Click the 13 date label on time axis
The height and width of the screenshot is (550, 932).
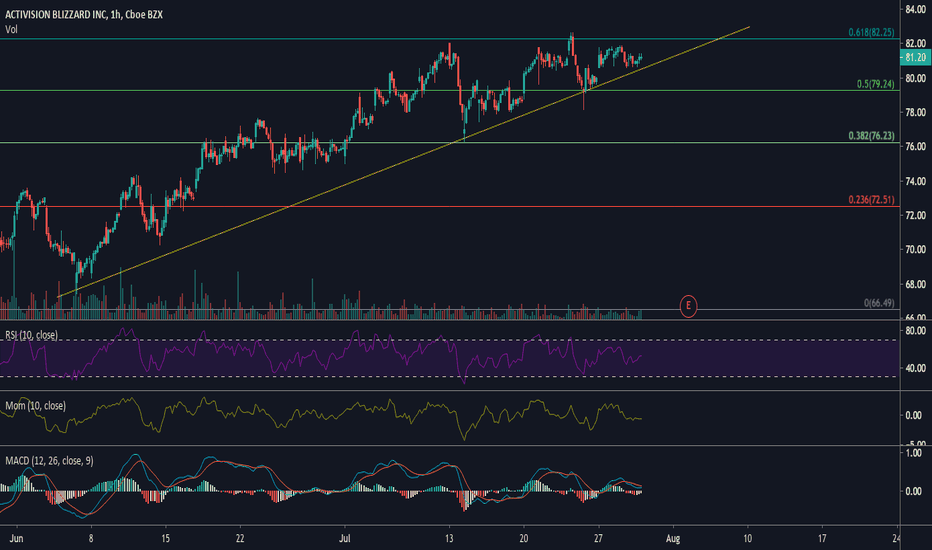tap(449, 538)
